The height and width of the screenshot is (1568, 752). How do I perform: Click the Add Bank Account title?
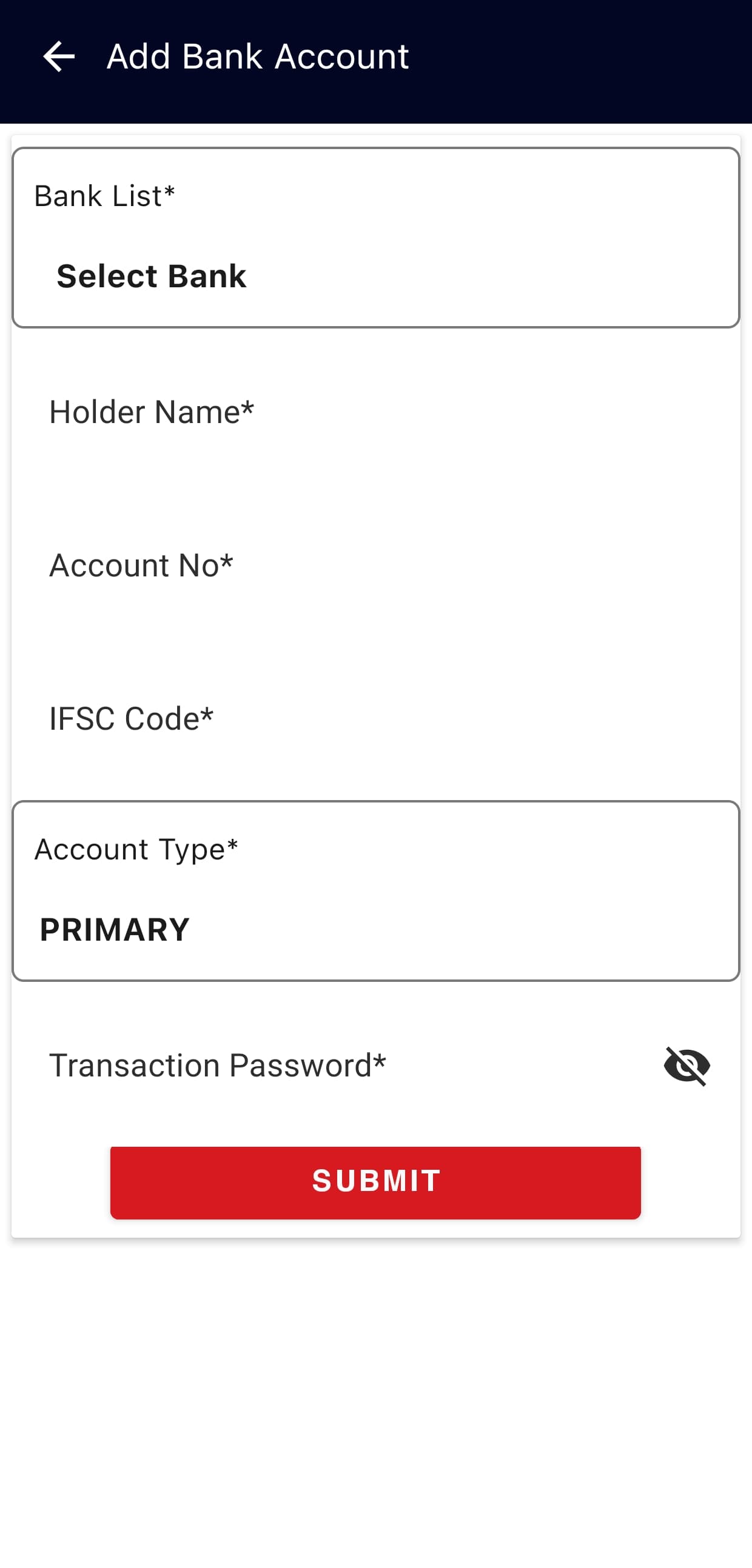click(258, 56)
